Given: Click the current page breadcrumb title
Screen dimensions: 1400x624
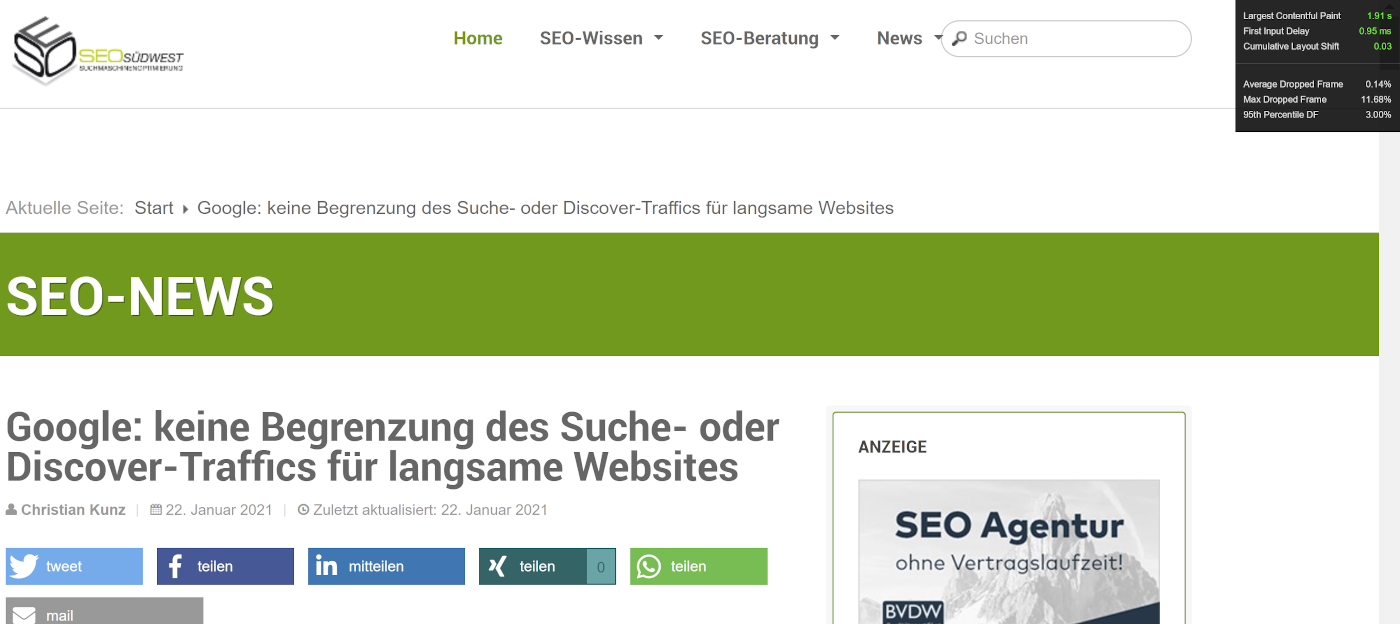Looking at the screenshot, I should [x=545, y=208].
